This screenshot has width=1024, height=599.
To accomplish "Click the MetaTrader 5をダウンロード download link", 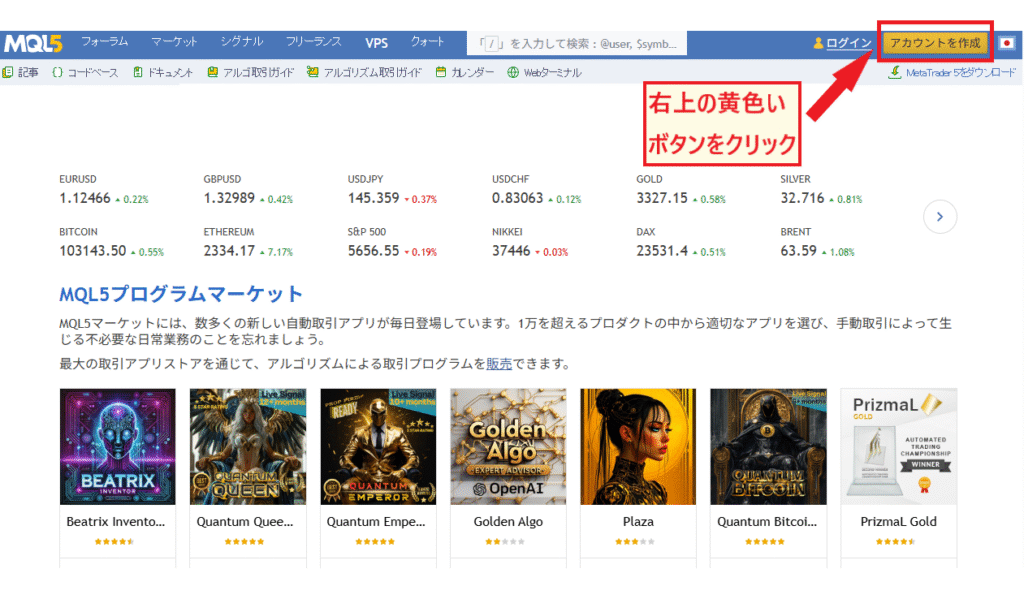I will pyautogui.click(x=952, y=73).
